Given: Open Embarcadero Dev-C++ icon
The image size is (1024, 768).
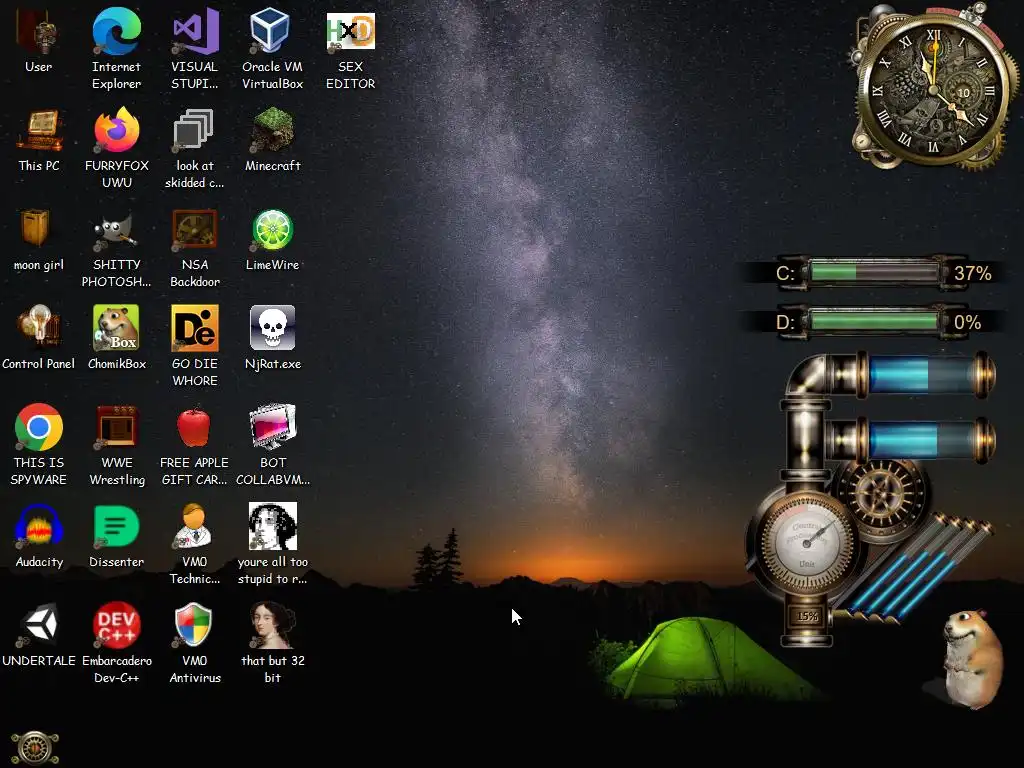Looking at the screenshot, I should coord(116,624).
